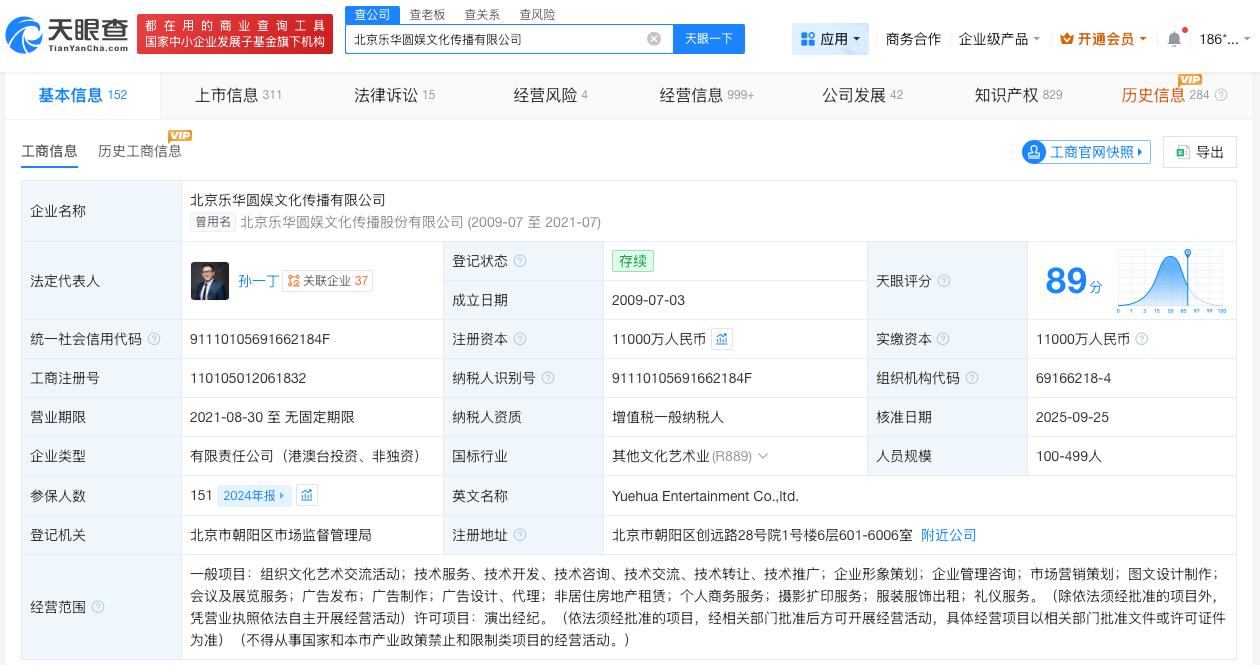
Task: Click the blue stamp icon for 工商官网快照
Action: coord(1034,152)
